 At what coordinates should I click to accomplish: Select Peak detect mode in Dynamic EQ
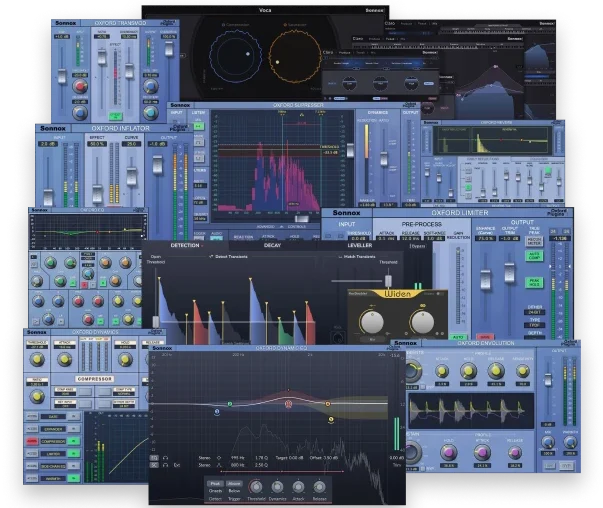click(215, 484)
